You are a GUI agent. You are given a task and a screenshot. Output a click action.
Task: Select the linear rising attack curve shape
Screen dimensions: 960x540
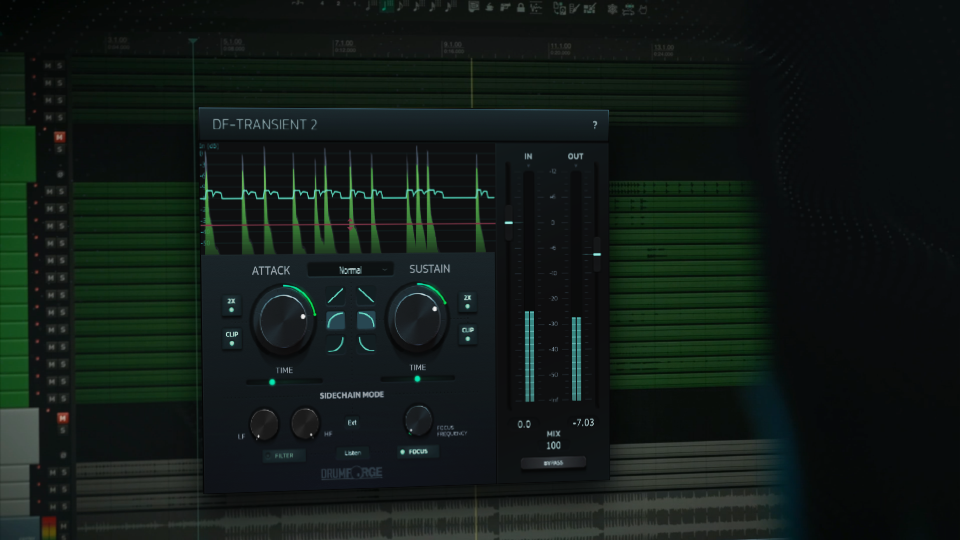tap(337, 296)
